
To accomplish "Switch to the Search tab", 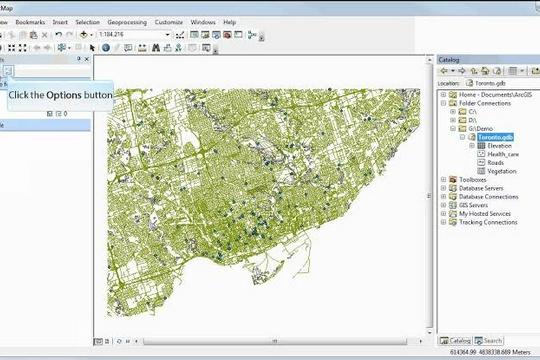I will tap(488, 341).
